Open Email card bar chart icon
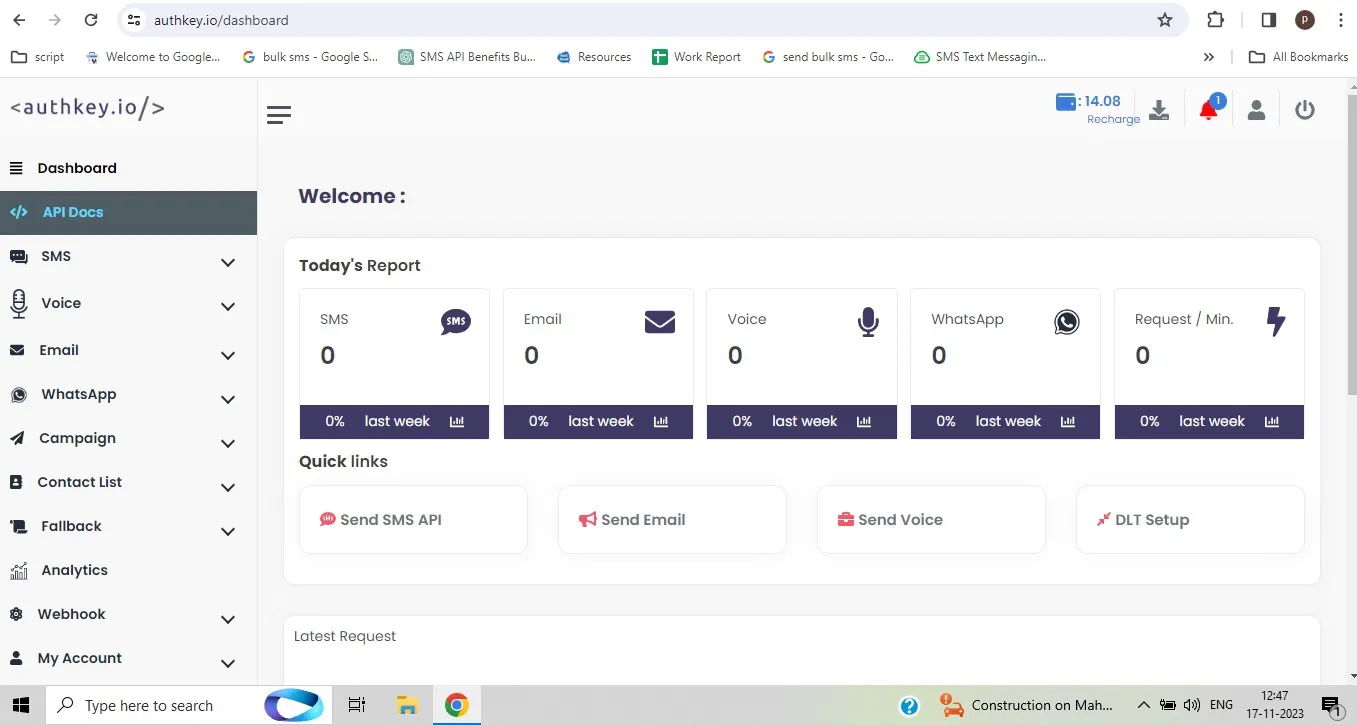This screenshot has width=1357, height=725. [x=661, y=422]
